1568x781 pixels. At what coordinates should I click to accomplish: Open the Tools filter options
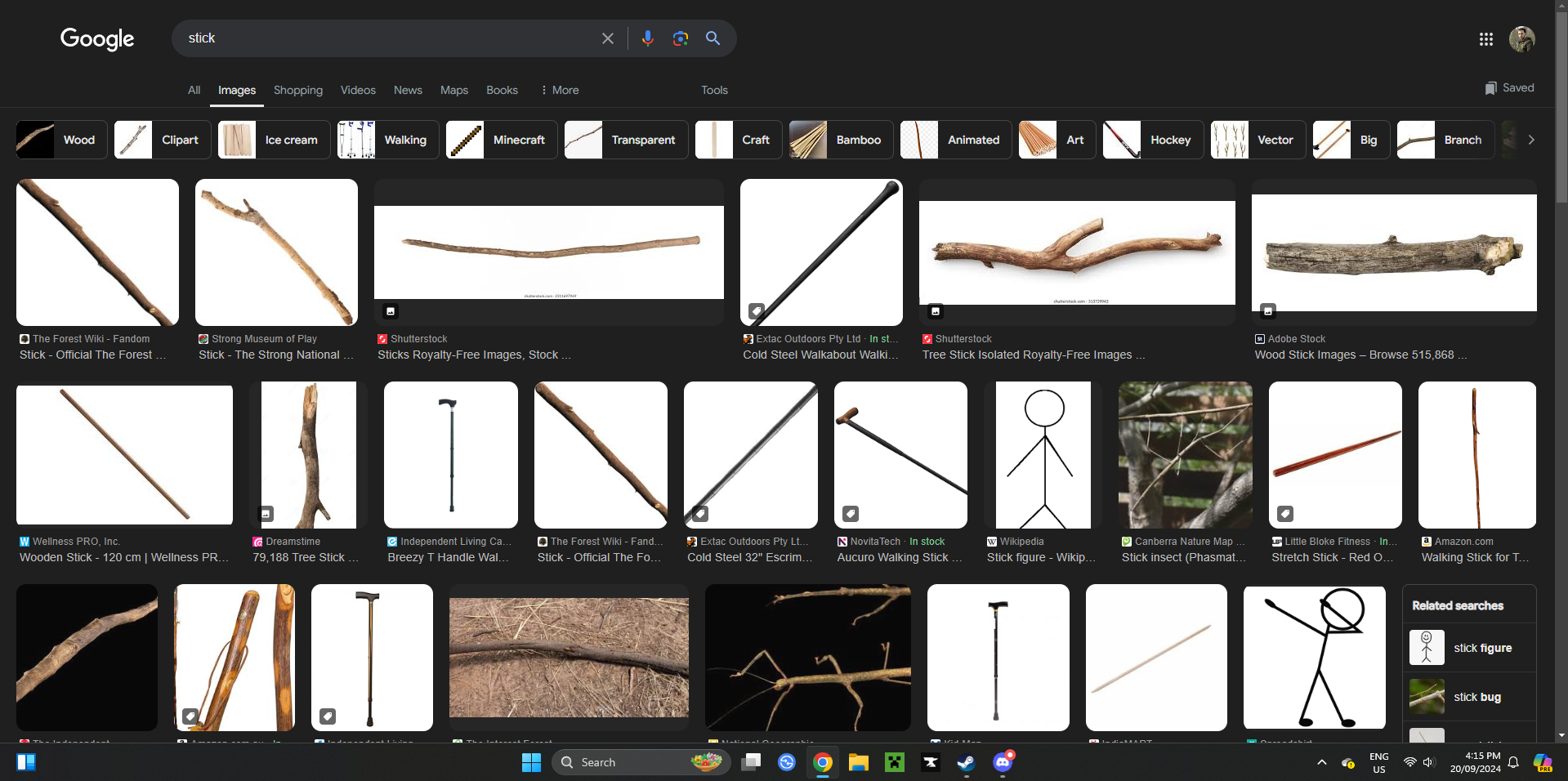714,90
